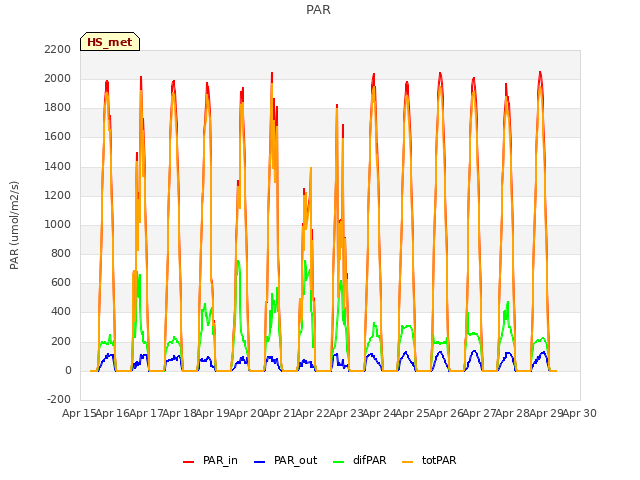Click the blue PAR_out legend swatch

click(259, 462)
